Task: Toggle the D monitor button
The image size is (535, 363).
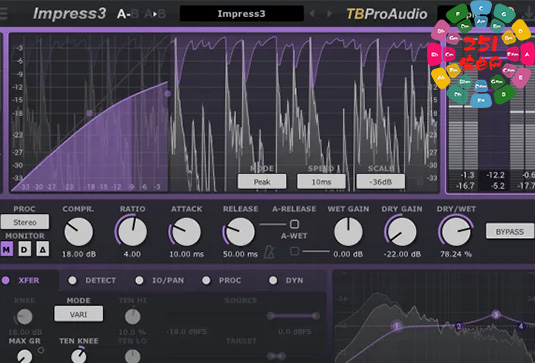Action: (x=24, y=249)
